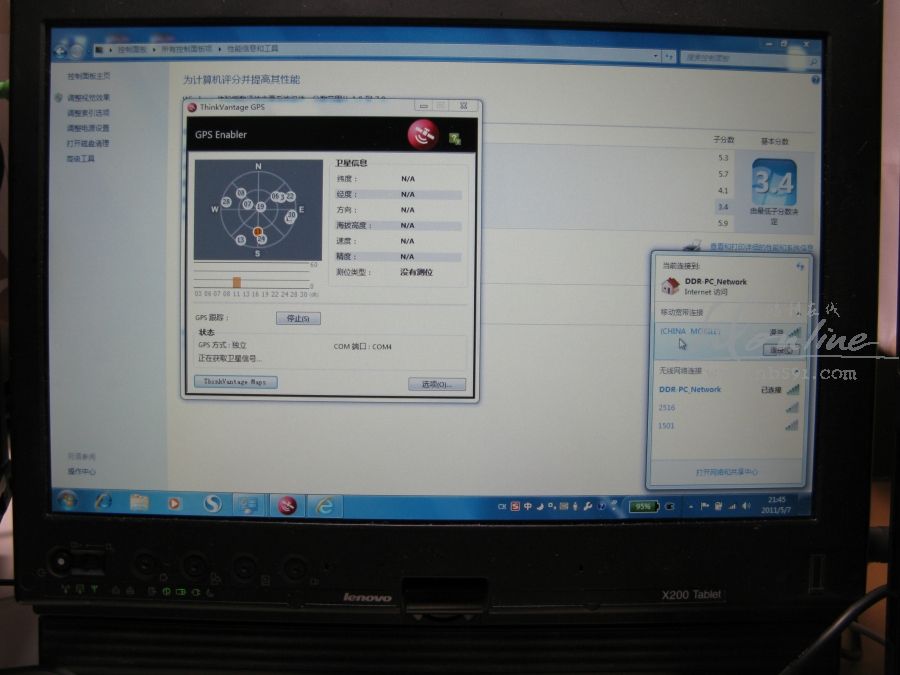Click the Control Panel forward arrow button
This screenshot has width=900, height=675.
(76, 51)
